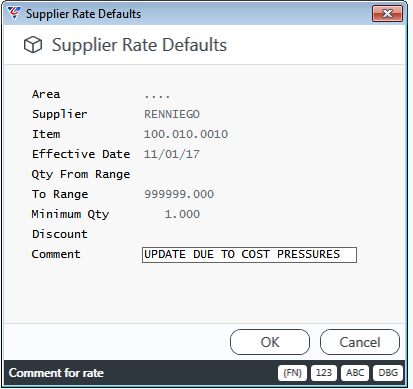Click the Minimum Qty value 1.000
Viewport: 413px width, 389px height.
(x=182, y=214)
